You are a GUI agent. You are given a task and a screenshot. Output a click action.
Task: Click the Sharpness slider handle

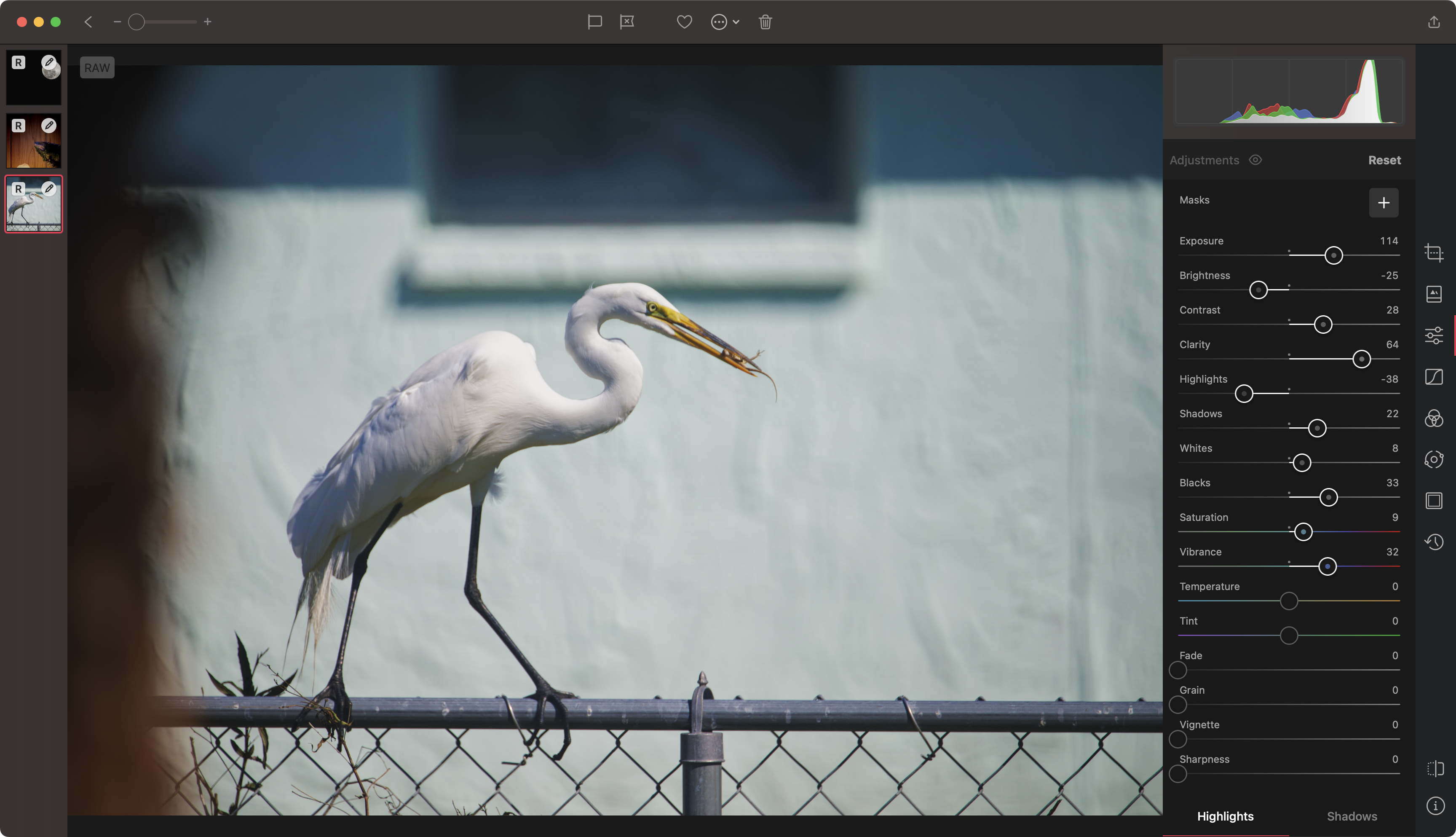[1178, 774]
